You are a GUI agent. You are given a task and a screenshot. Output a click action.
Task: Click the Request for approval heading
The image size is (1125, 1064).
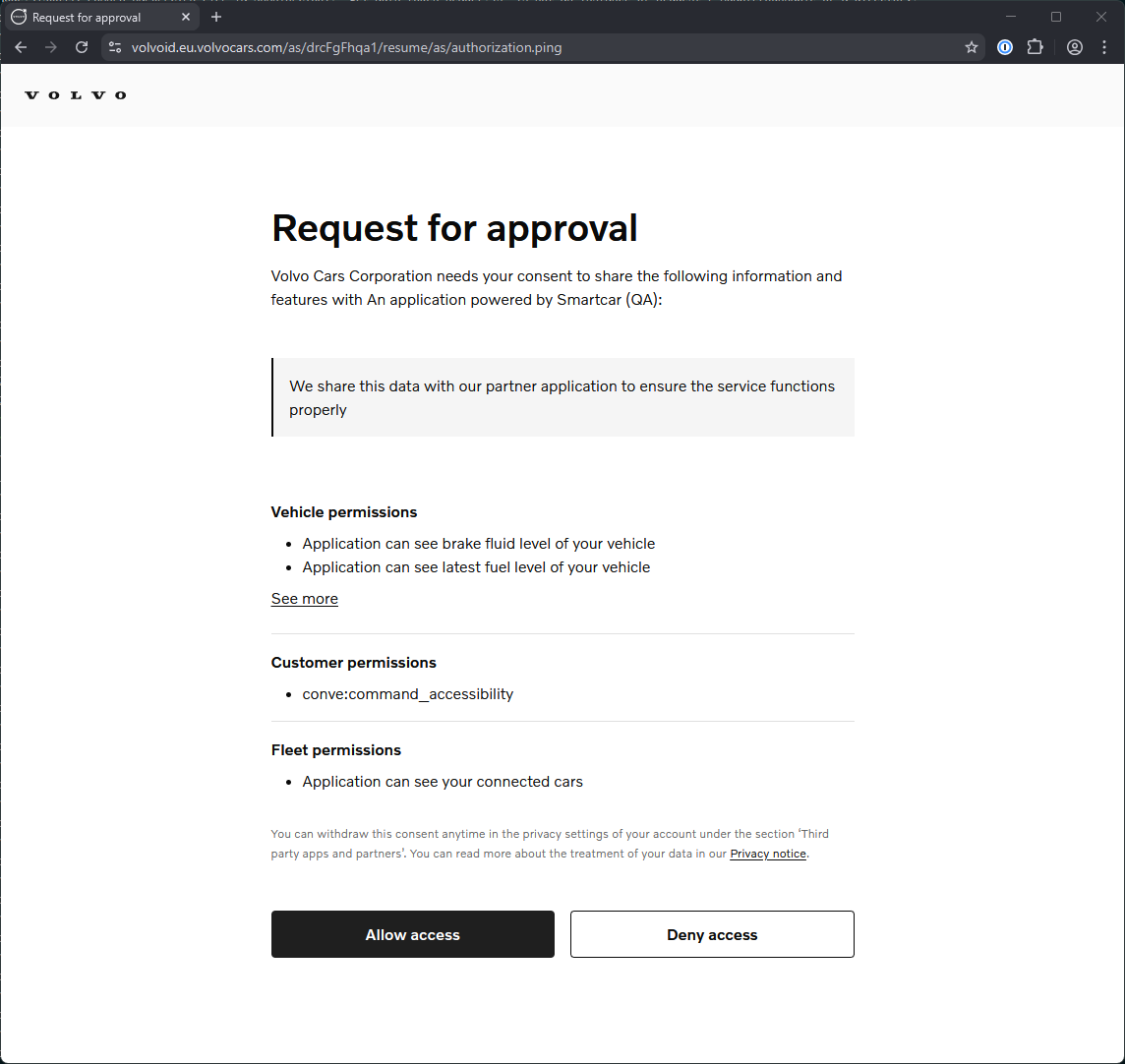454,228
